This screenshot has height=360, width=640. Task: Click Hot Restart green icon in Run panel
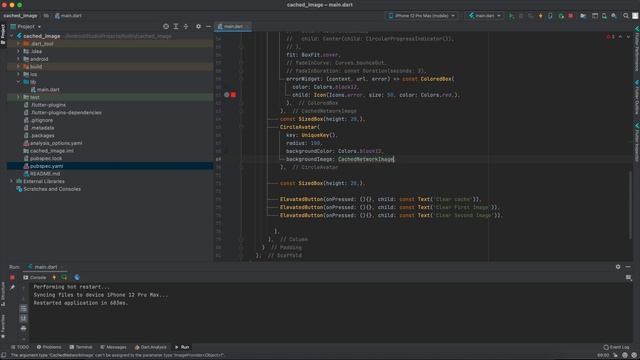coord(64,278)
